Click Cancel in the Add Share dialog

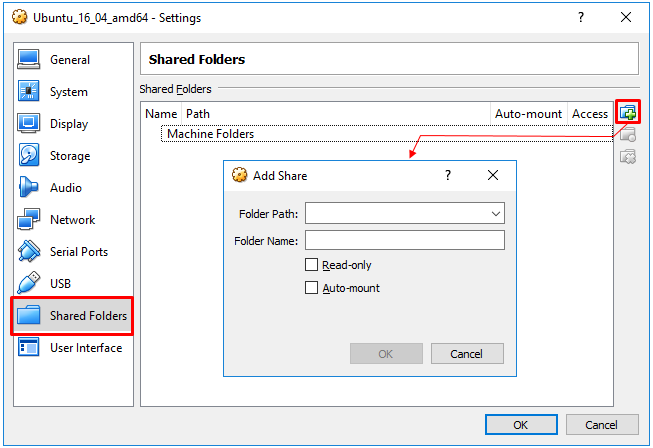[x=467, y=354]
